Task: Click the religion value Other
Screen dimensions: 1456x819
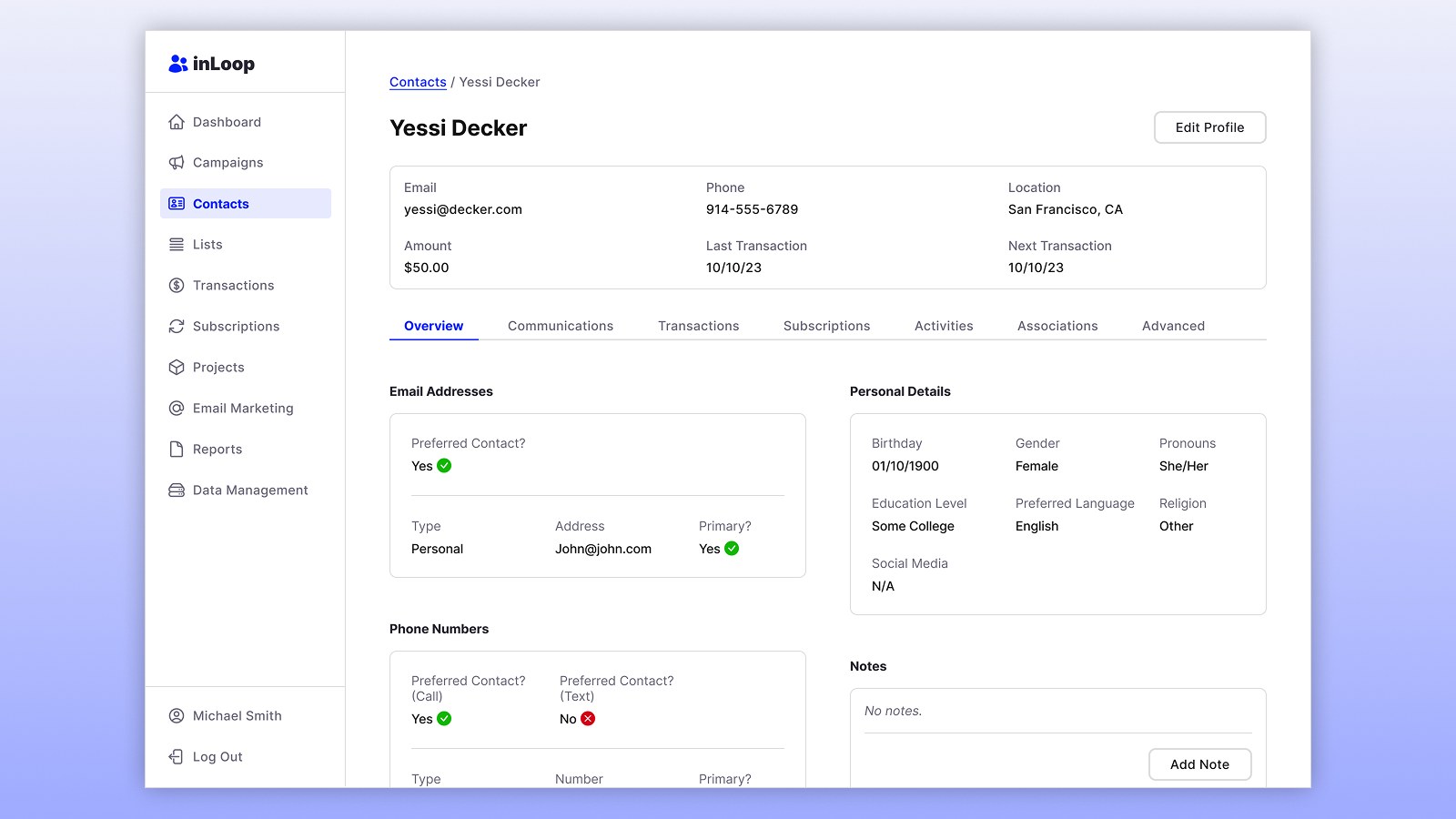Action: point(1176,526)
